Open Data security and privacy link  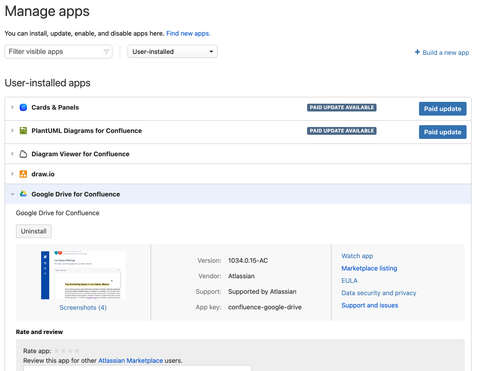pyautogui.click(x=379, y=293)
